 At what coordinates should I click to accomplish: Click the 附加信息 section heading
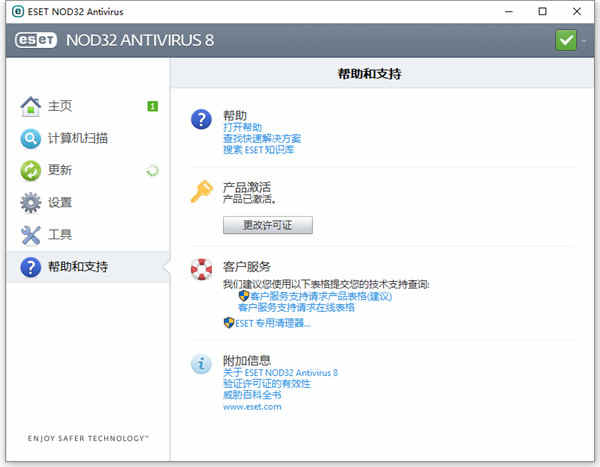[x=247, y=360]
